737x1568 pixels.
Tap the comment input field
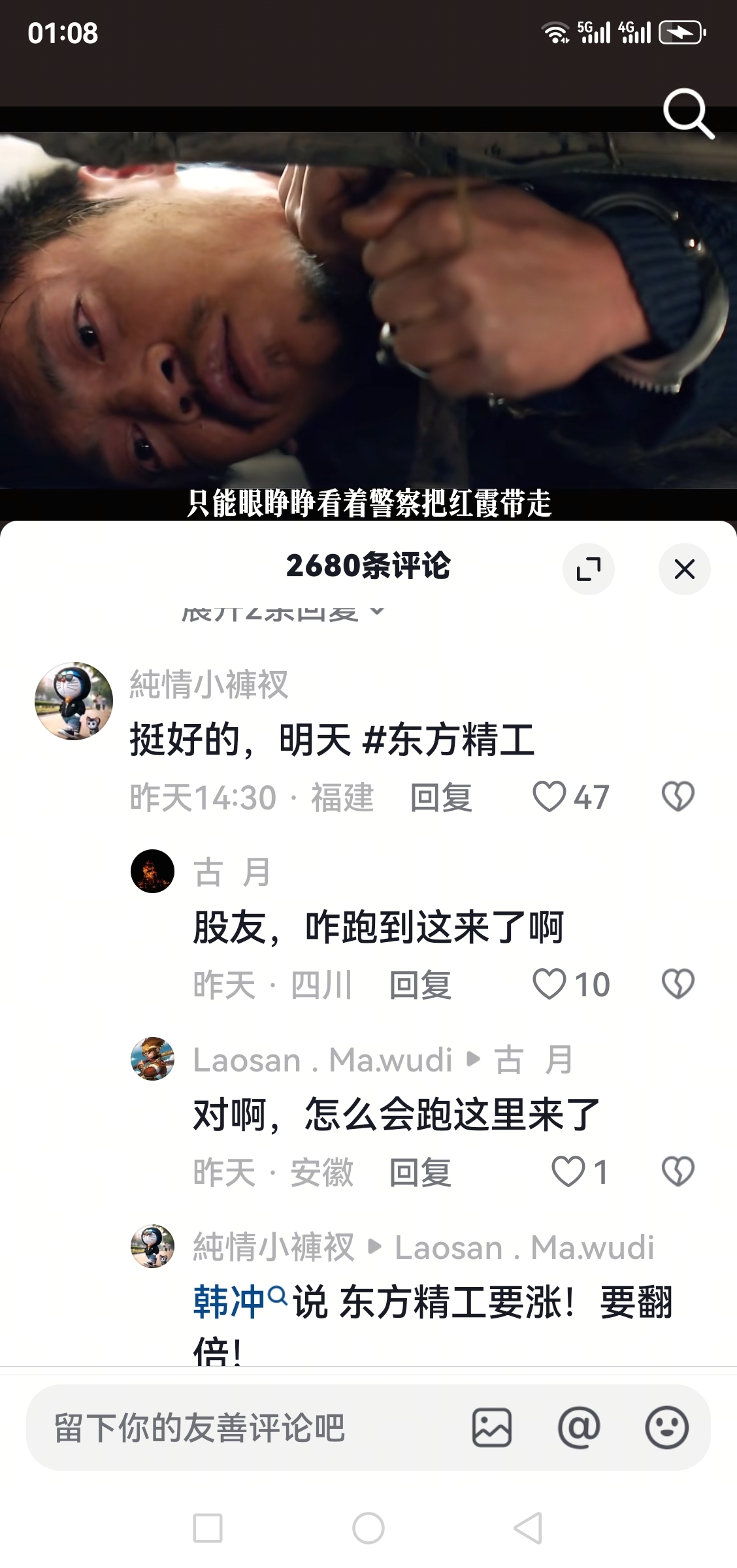[248, 1428]
